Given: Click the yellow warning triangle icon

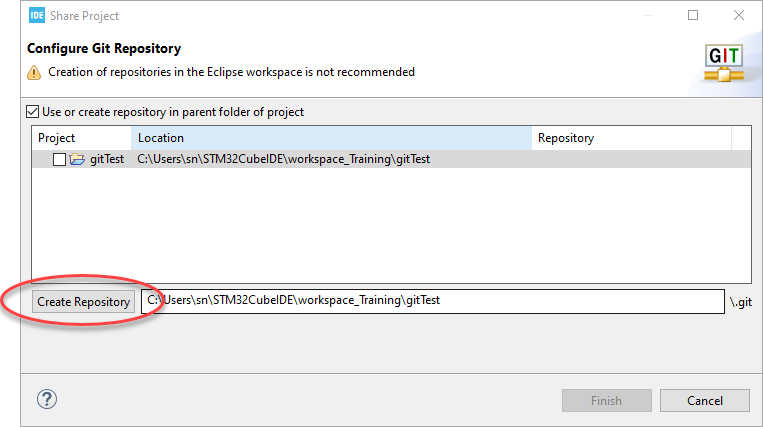Looking at the screenshot, I should 34,73.
